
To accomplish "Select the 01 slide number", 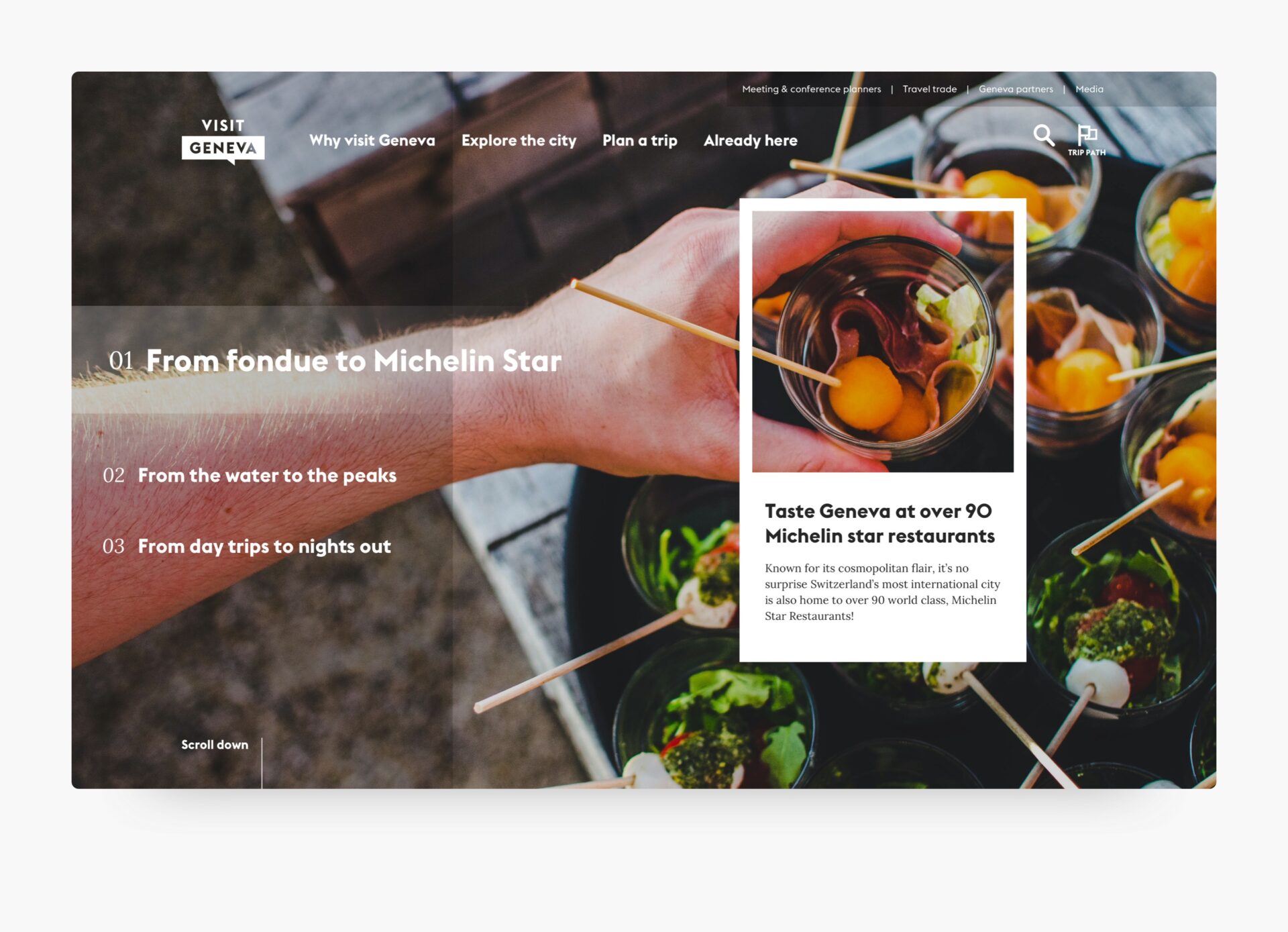I will point(121,361).
